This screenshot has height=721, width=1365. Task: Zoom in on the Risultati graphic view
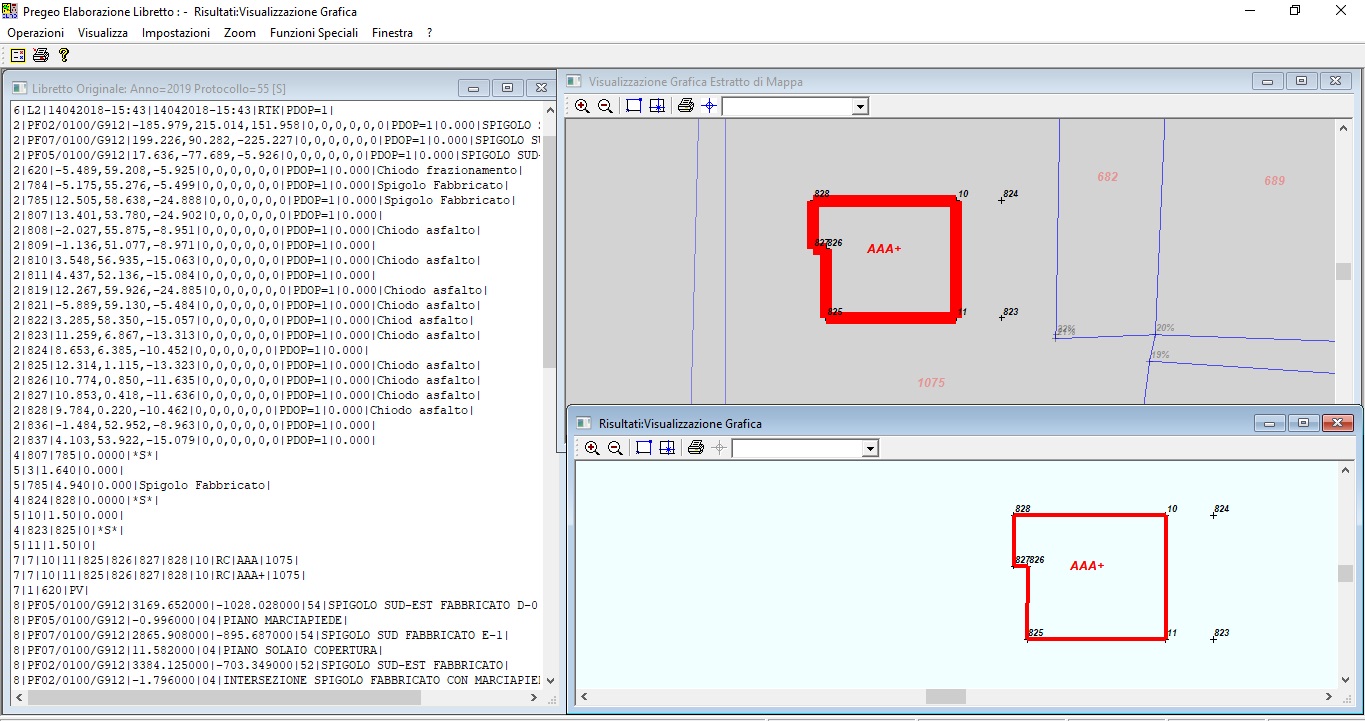[x=592, y=448]
